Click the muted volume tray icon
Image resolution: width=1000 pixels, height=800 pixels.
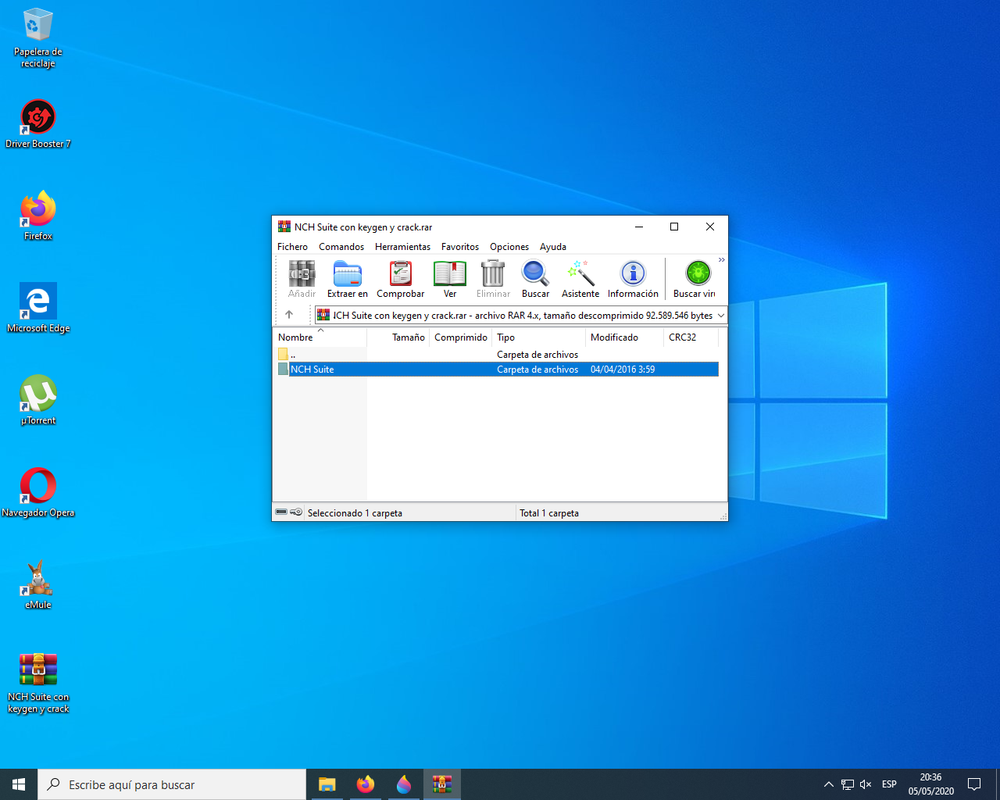click(865, 784)
